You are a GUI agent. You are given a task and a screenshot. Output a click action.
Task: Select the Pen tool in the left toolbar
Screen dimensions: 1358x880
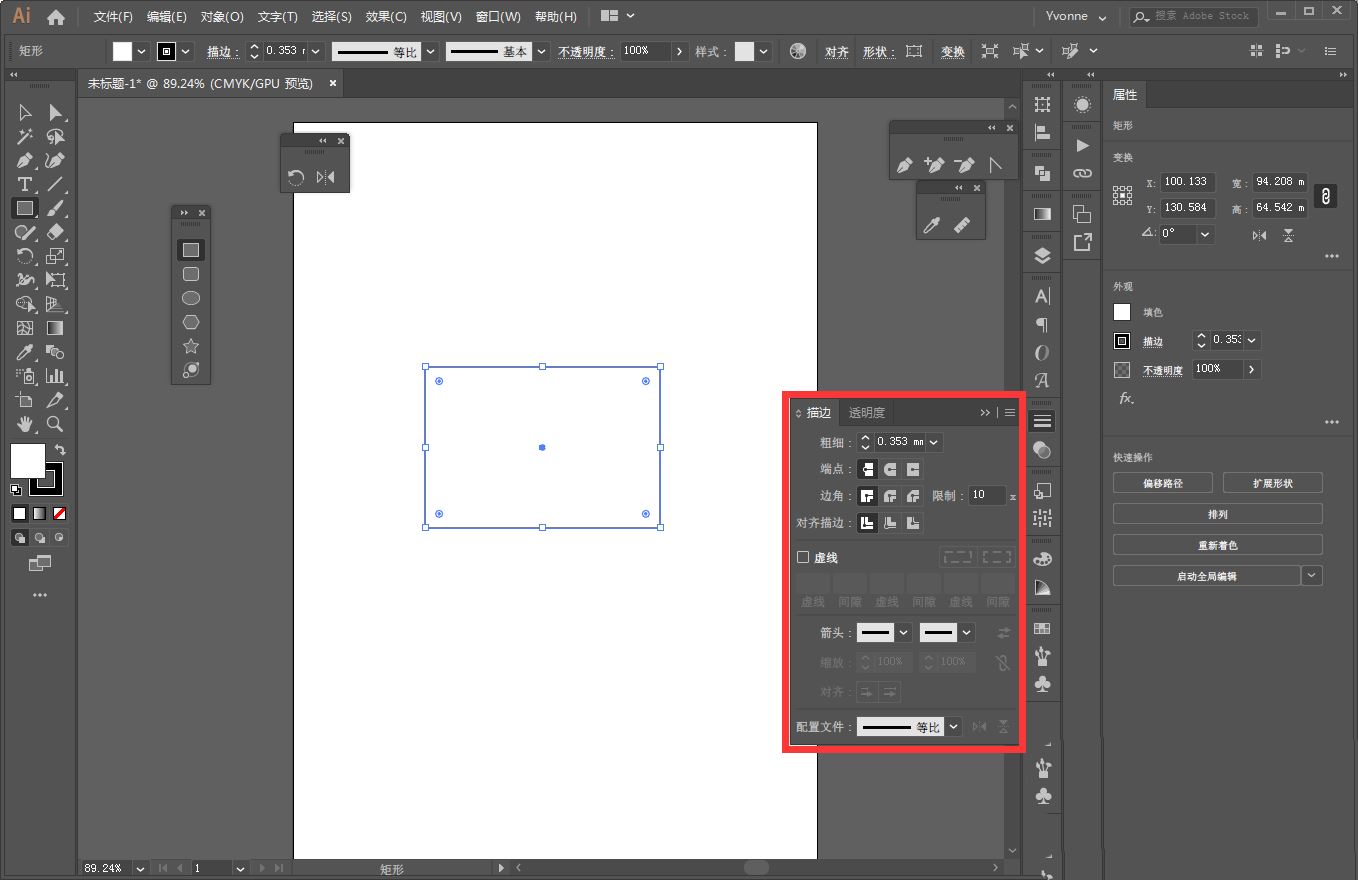click(25, 161)
